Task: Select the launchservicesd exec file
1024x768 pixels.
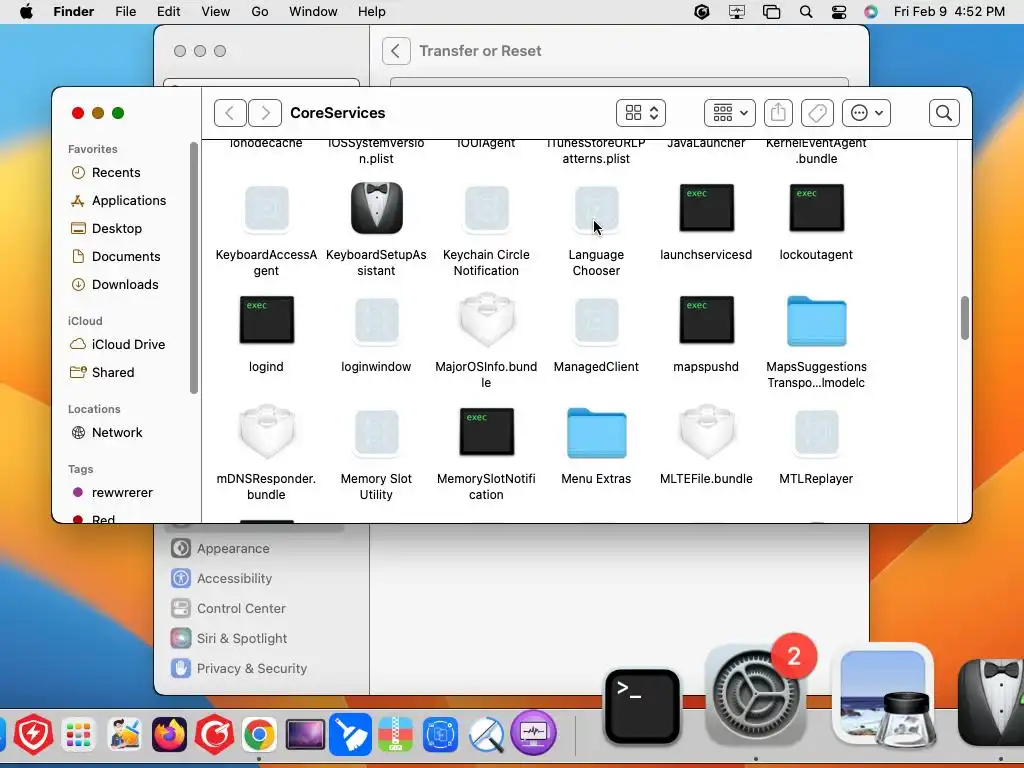Action: tap(707, 208)
